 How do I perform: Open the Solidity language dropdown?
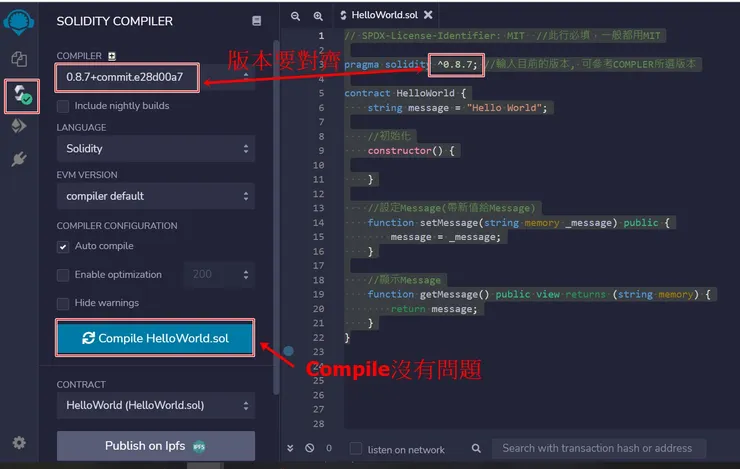156,149
